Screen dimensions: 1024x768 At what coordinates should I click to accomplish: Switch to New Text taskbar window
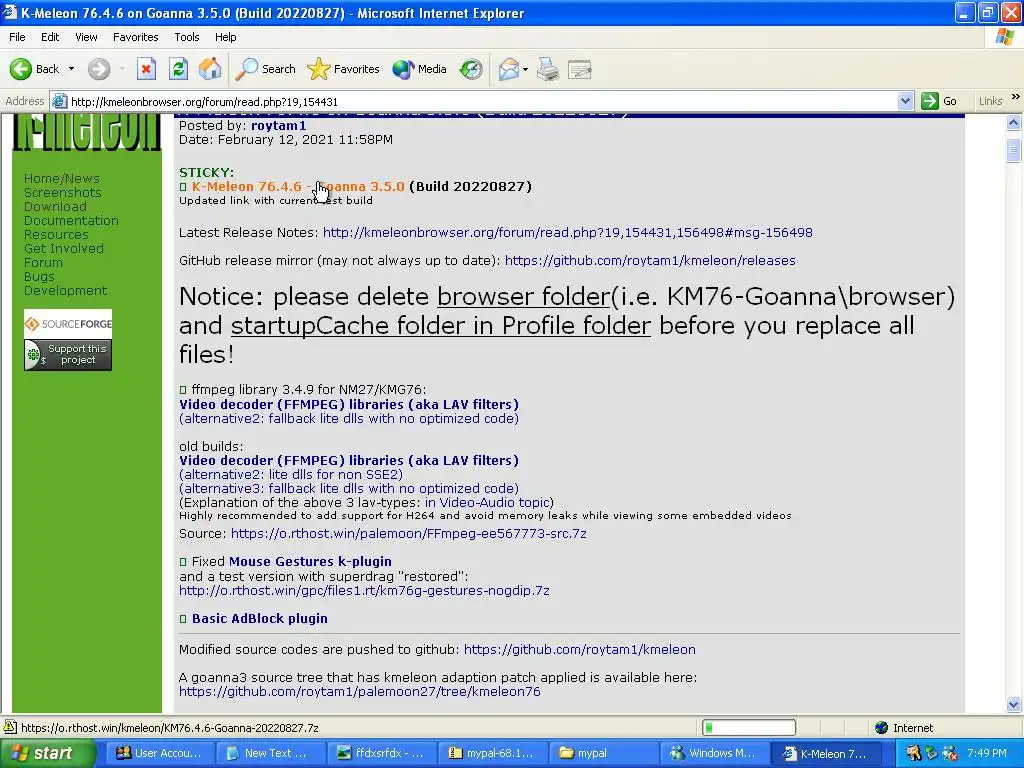[x=272, y=753]
